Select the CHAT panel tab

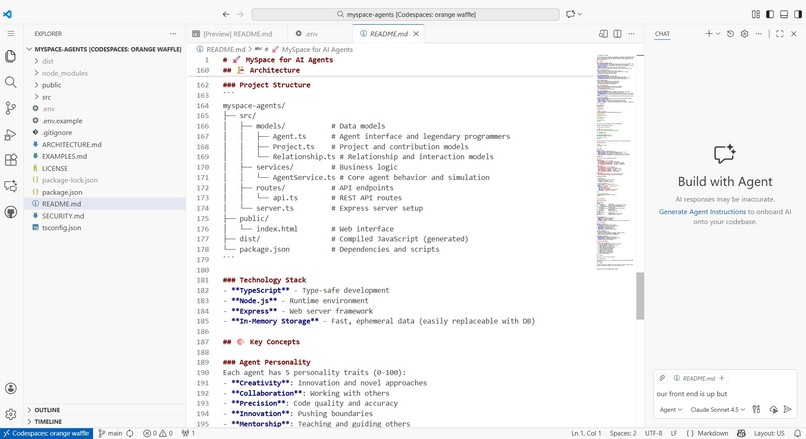click(662, 34)
